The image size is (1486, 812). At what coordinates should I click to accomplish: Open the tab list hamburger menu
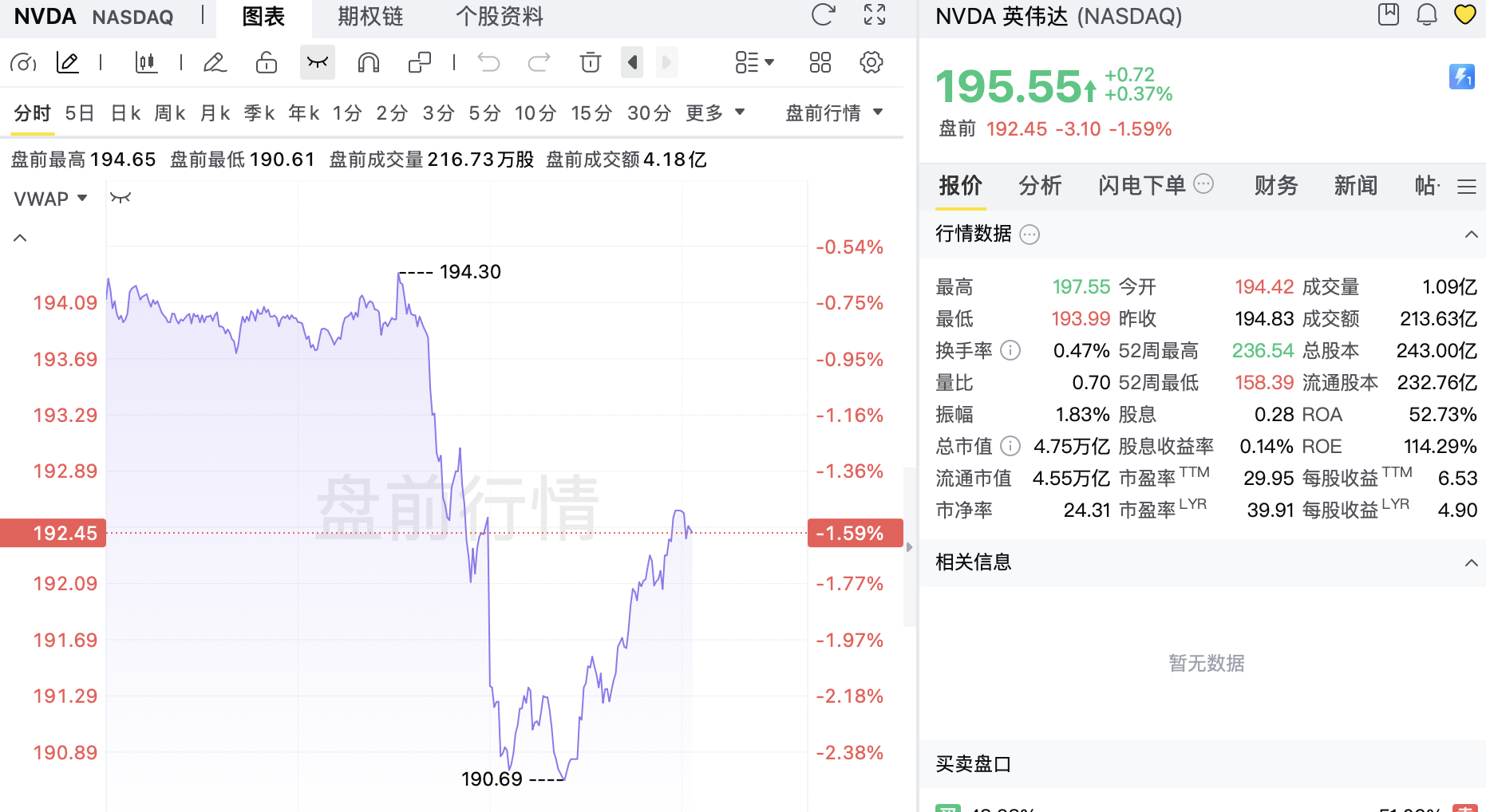click(x=1467, y=187)
